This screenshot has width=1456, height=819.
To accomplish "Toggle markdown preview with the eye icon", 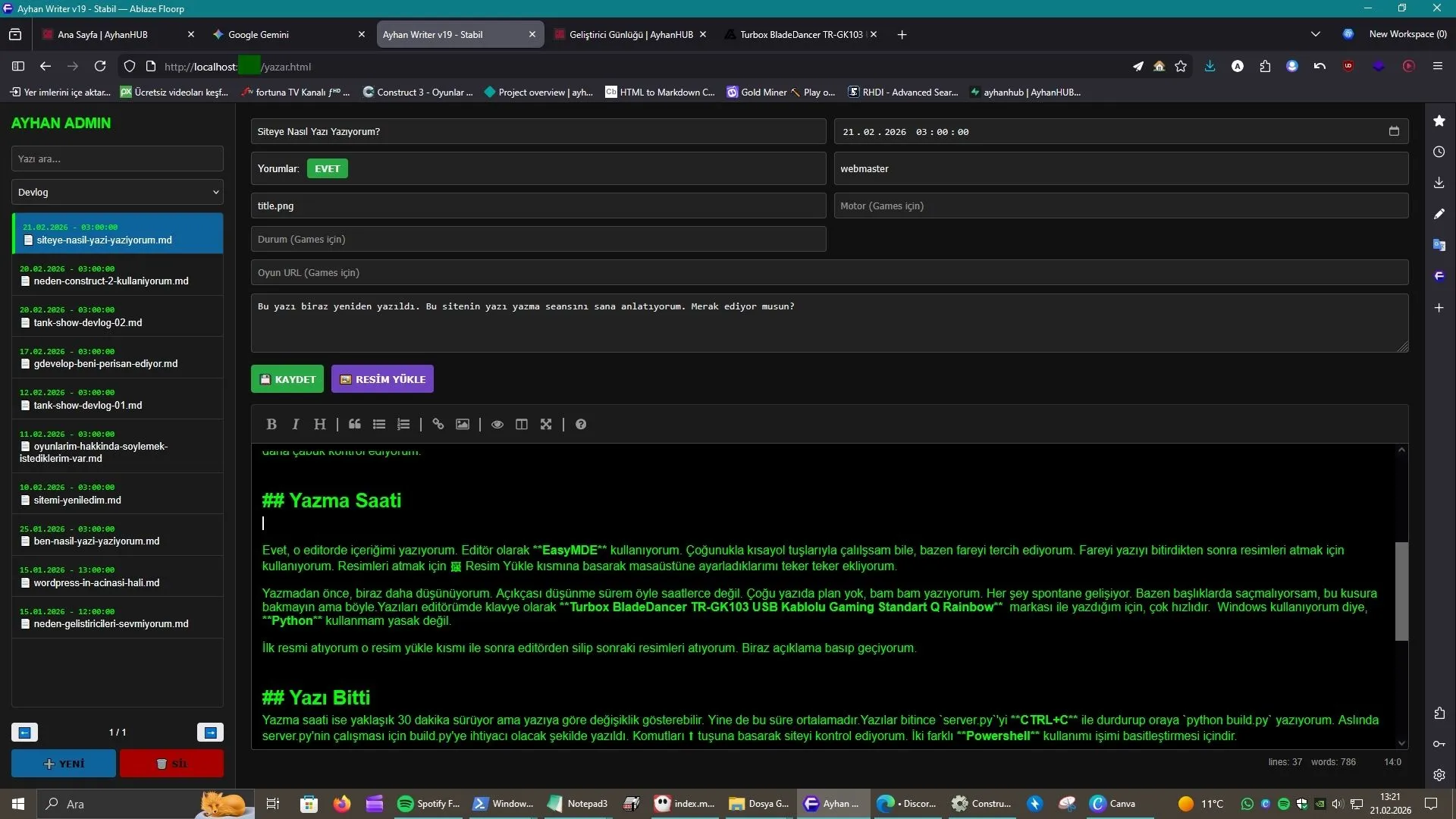I will click(497, 424).
